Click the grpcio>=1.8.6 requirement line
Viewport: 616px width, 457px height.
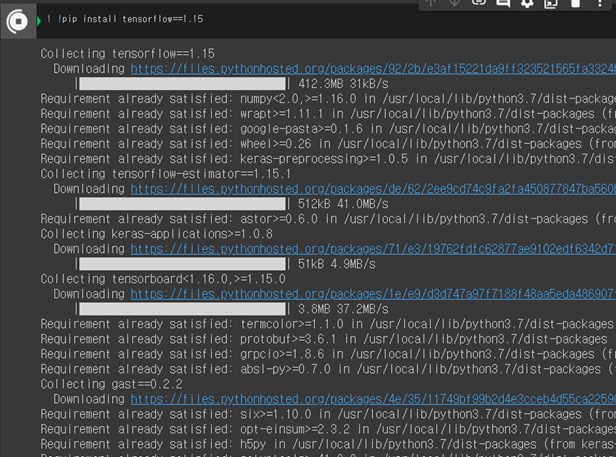[x=328, y=354]
